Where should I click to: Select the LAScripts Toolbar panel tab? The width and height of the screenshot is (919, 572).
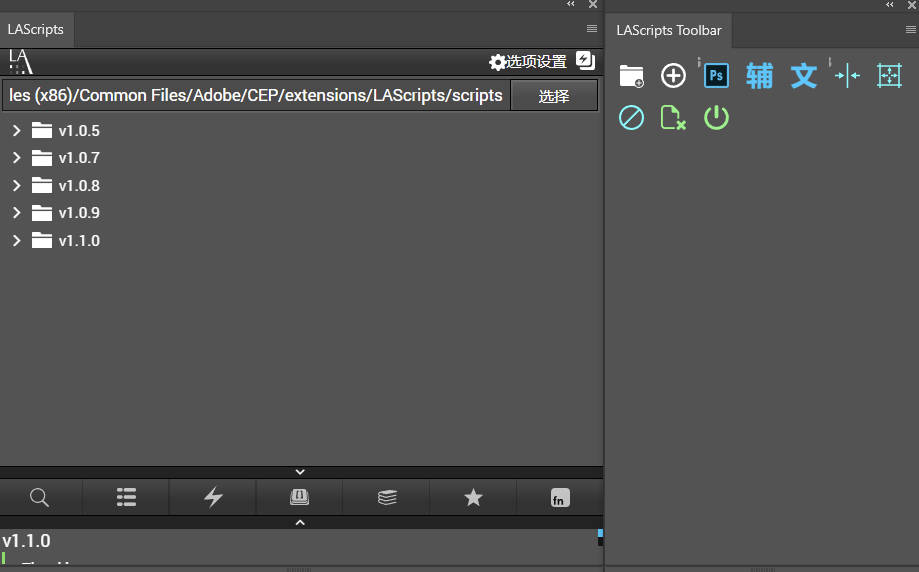coord(669,30)
